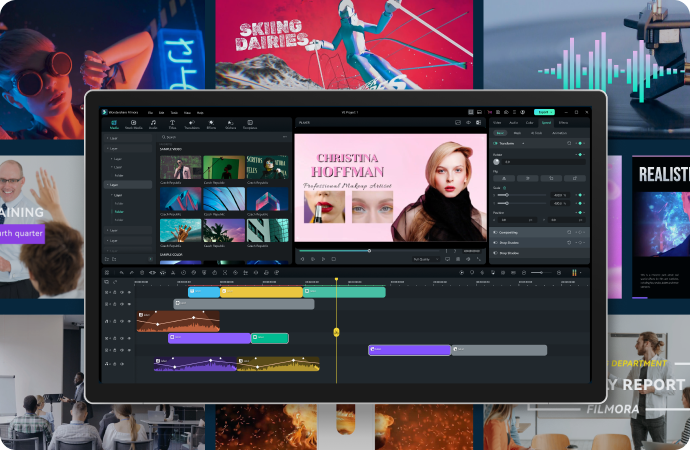Lock the track containing the orange audio clip
The width and height of the screenshot is (690, 450).
(115, 322)
